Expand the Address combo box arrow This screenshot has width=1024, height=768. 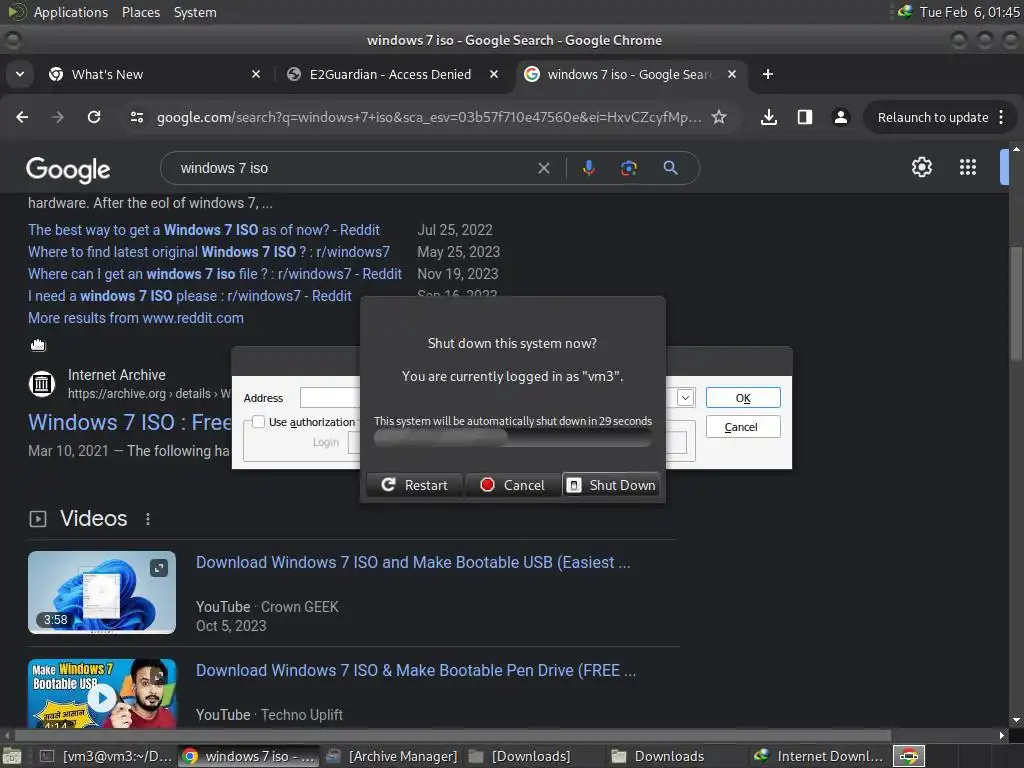pos(685,398)
